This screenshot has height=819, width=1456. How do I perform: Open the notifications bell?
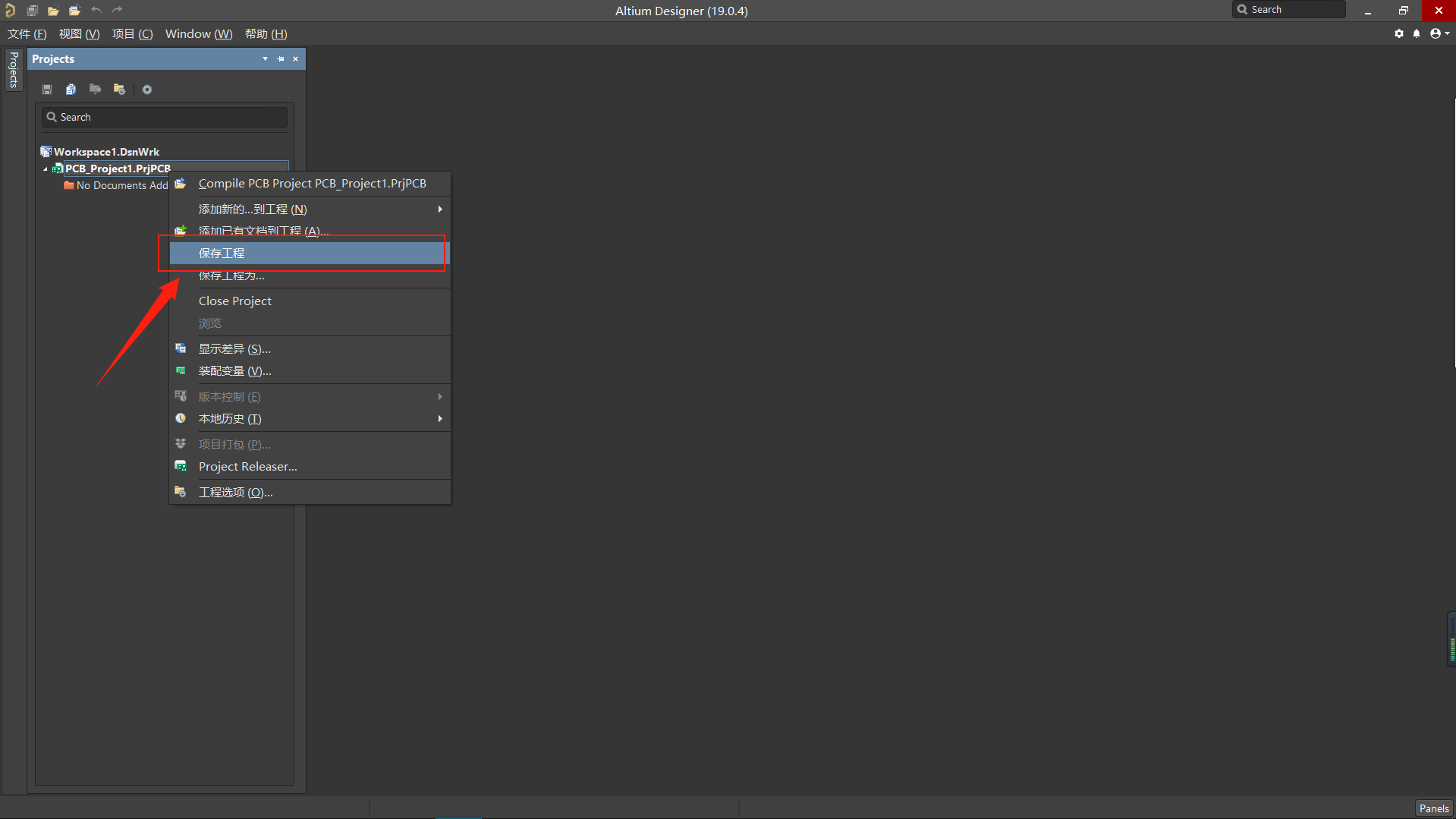click(x=1417, y=33)
